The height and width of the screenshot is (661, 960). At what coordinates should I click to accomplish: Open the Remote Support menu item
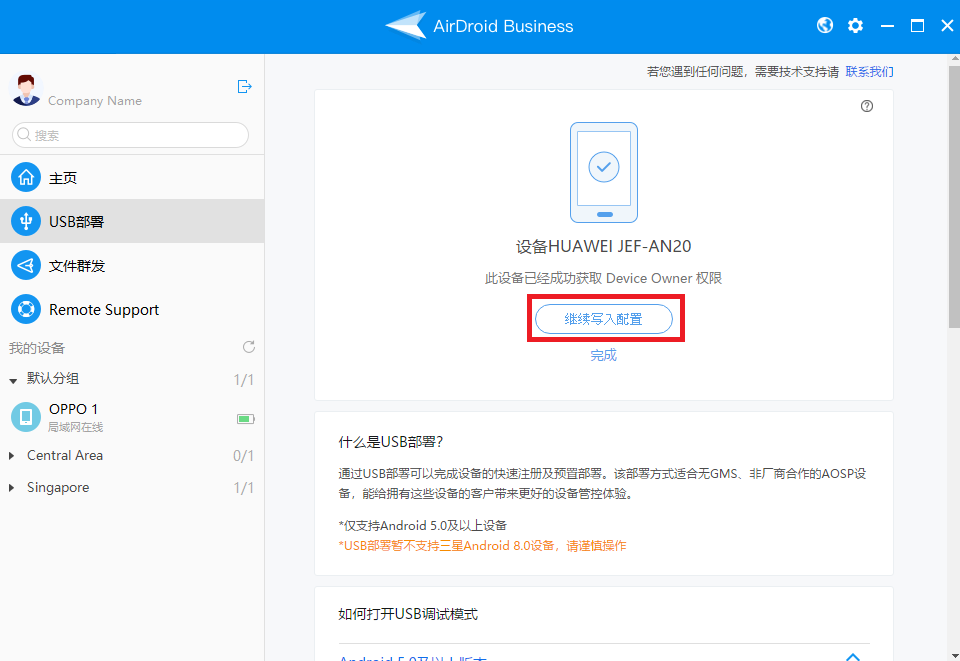click(x=132, y=309)
